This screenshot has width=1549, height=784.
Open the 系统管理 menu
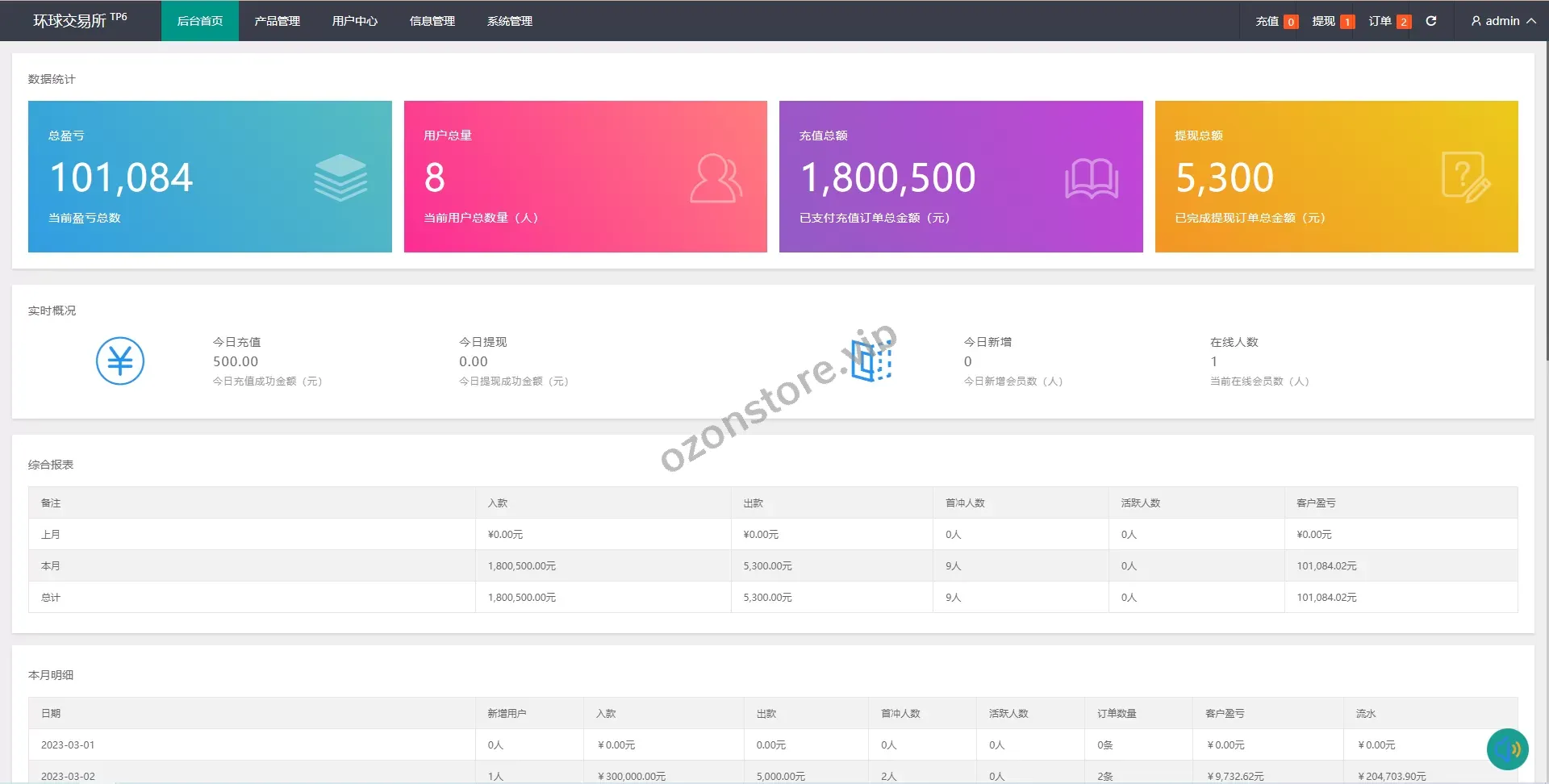(509, 21)
